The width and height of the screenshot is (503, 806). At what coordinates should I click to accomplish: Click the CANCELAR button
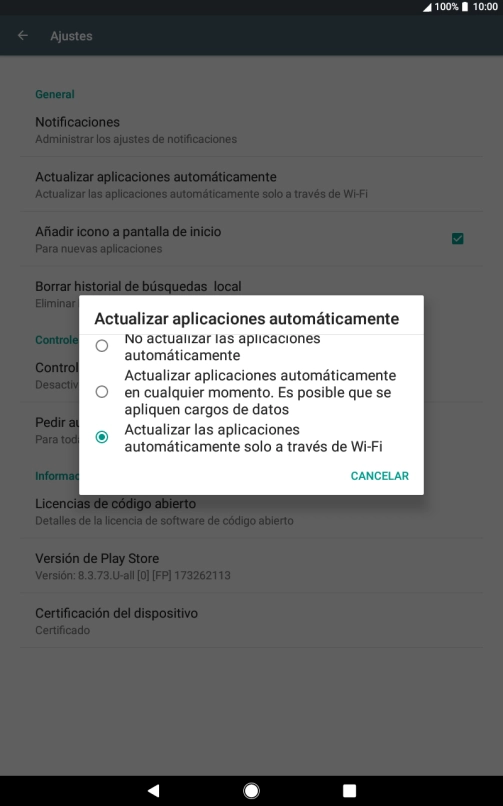[380, 476]
